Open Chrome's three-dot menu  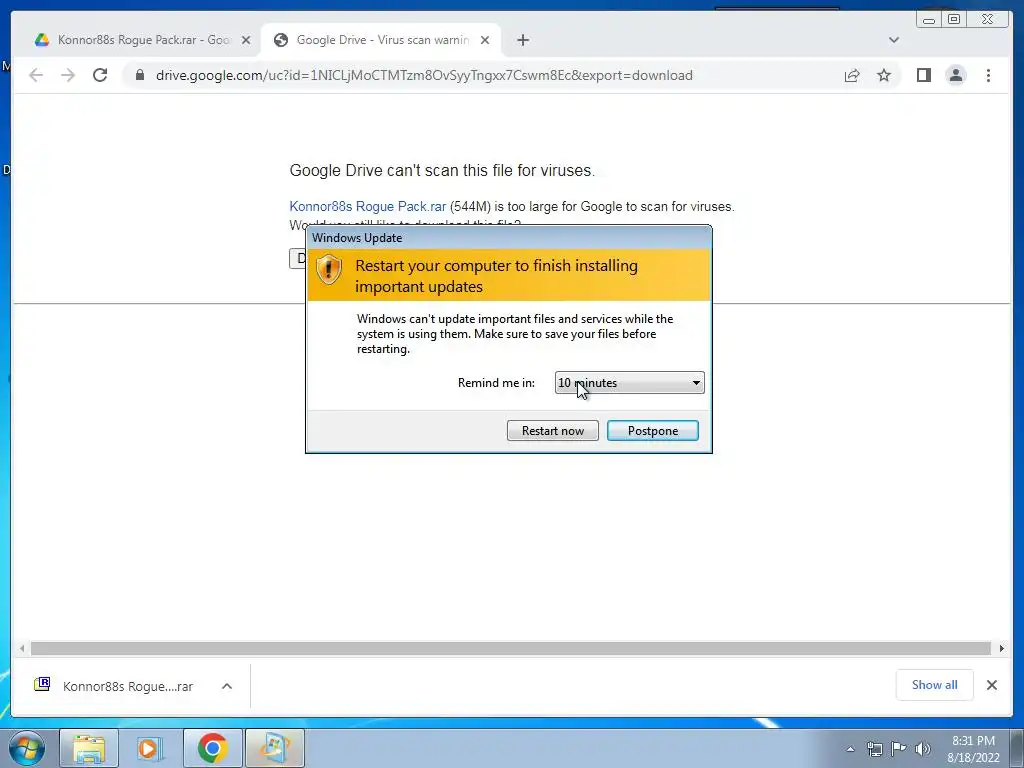(x=988, y=75)
